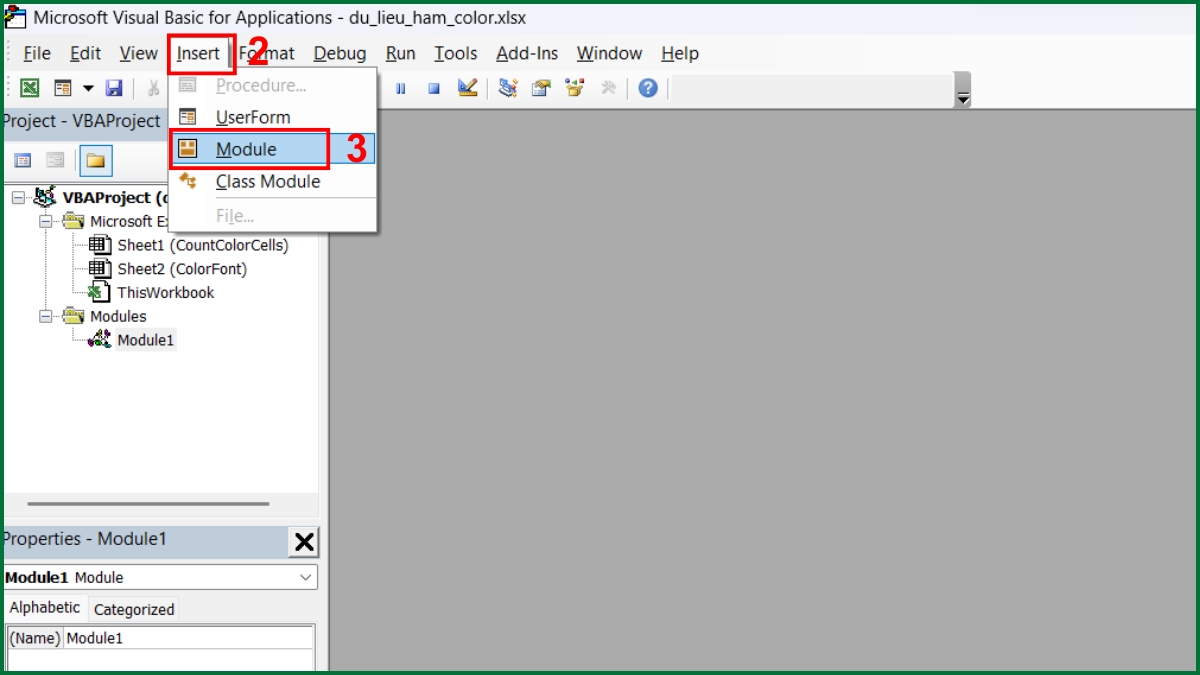Click the View Microsoft Excel icon

point(29,88)
